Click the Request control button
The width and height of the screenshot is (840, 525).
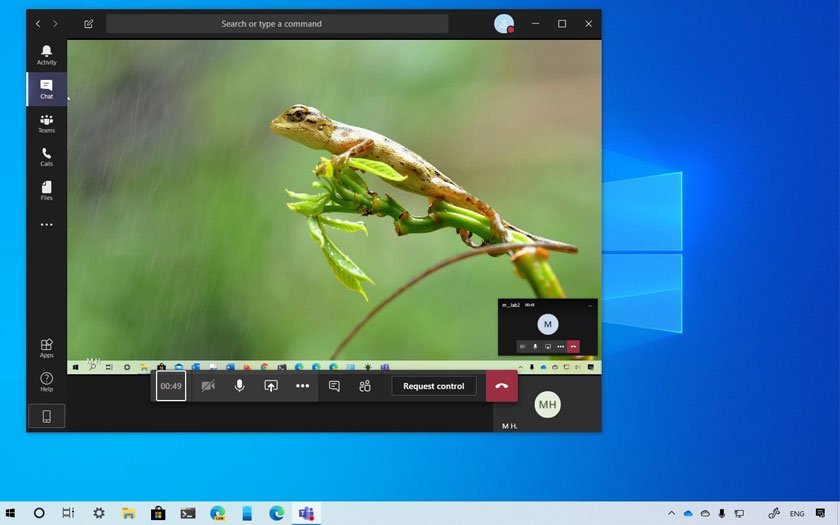pos(433,386)
